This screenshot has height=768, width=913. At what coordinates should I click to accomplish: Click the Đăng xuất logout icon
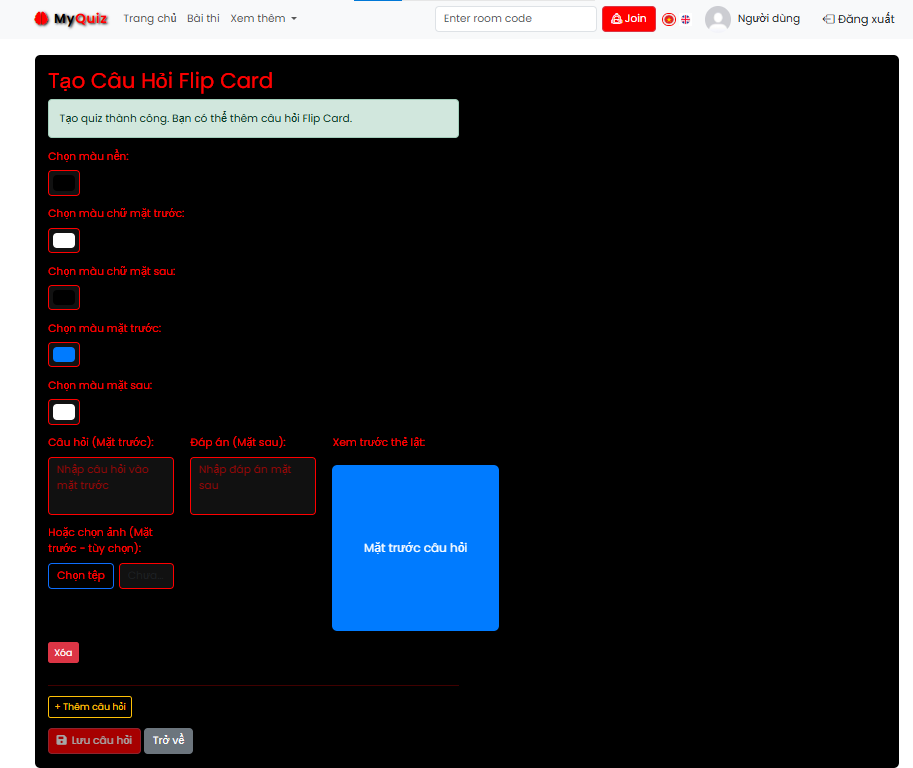coord(828,19)
